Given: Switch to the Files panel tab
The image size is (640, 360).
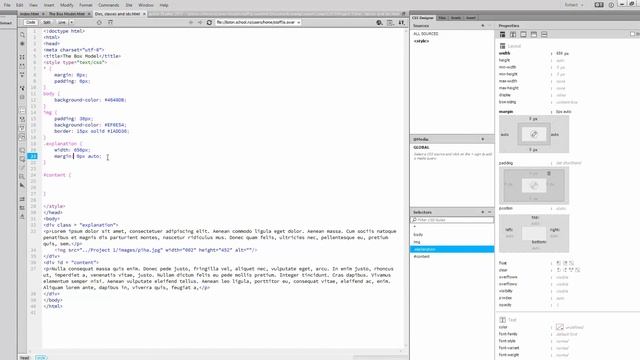Looking at the screenshot, I should tap(442, 18).
